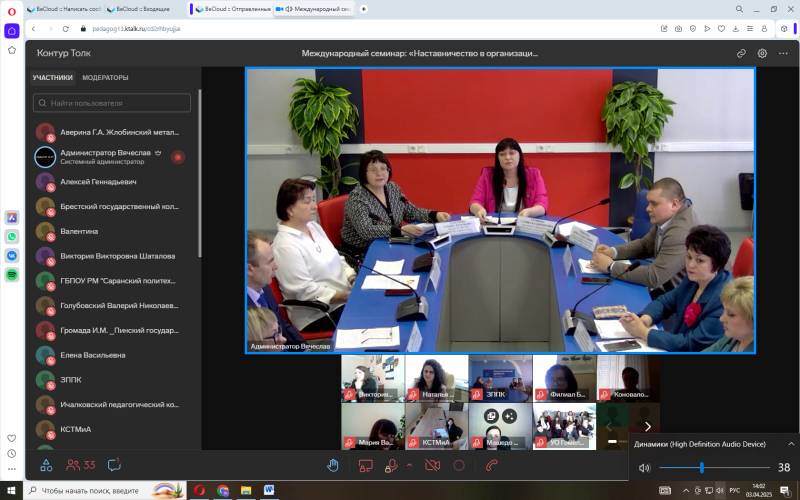This screenshot has height=500, width=800.
Task: Select participant ГБПОУ РМ Саранский политех...
Action: tap(112, 281)
